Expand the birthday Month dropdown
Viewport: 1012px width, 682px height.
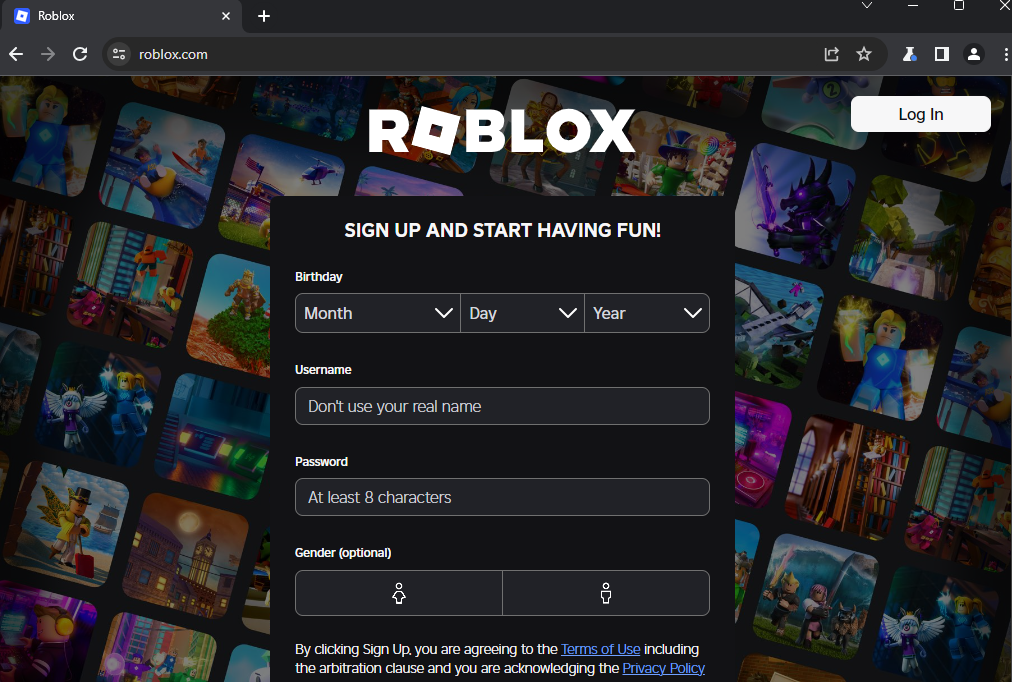click(x=378, y=313)
